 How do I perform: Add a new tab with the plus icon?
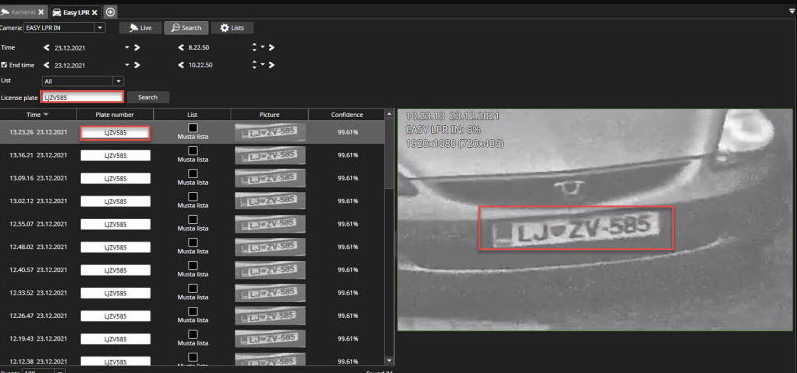click(110, 12)
